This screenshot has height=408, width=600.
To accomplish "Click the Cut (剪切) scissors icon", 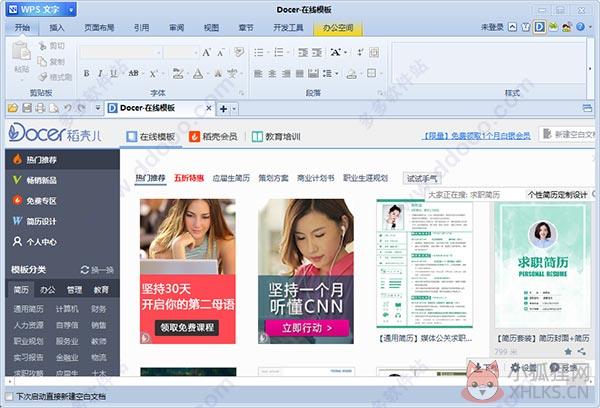I will pyautogui.click(x=42, y=46).
